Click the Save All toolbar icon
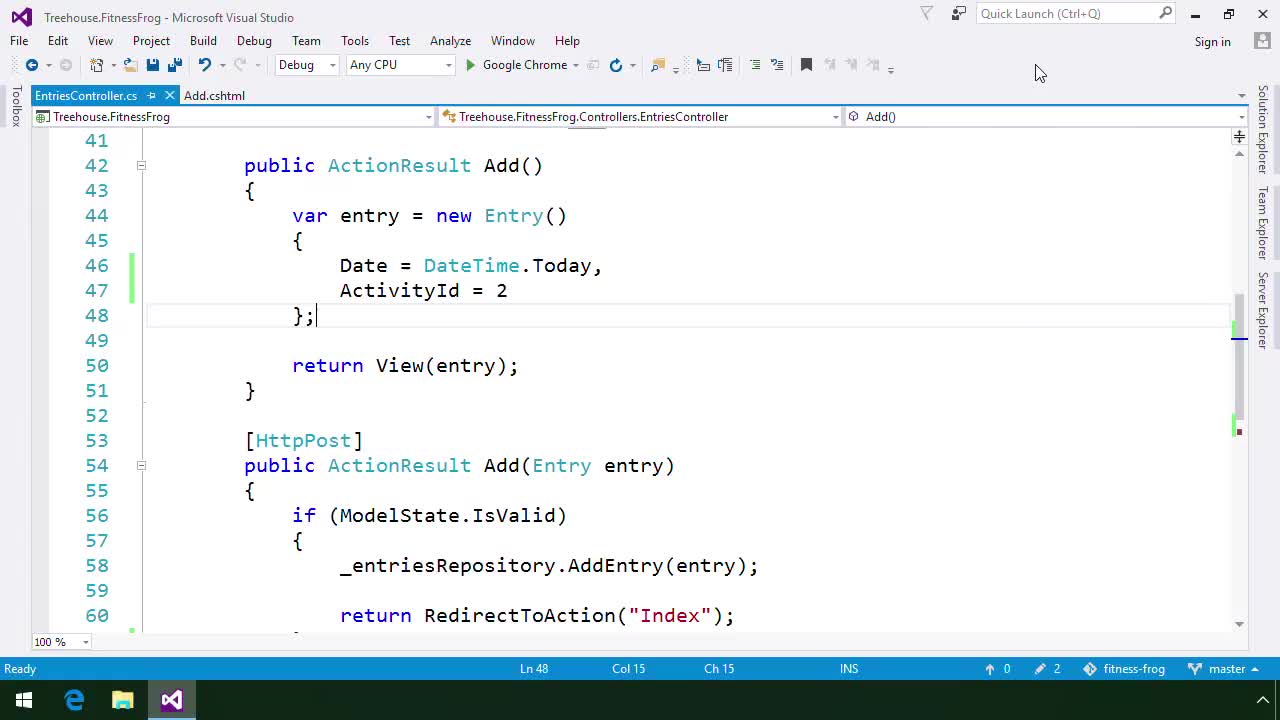The height and width of the screenshot is (720, 1280). click(174, 65)
